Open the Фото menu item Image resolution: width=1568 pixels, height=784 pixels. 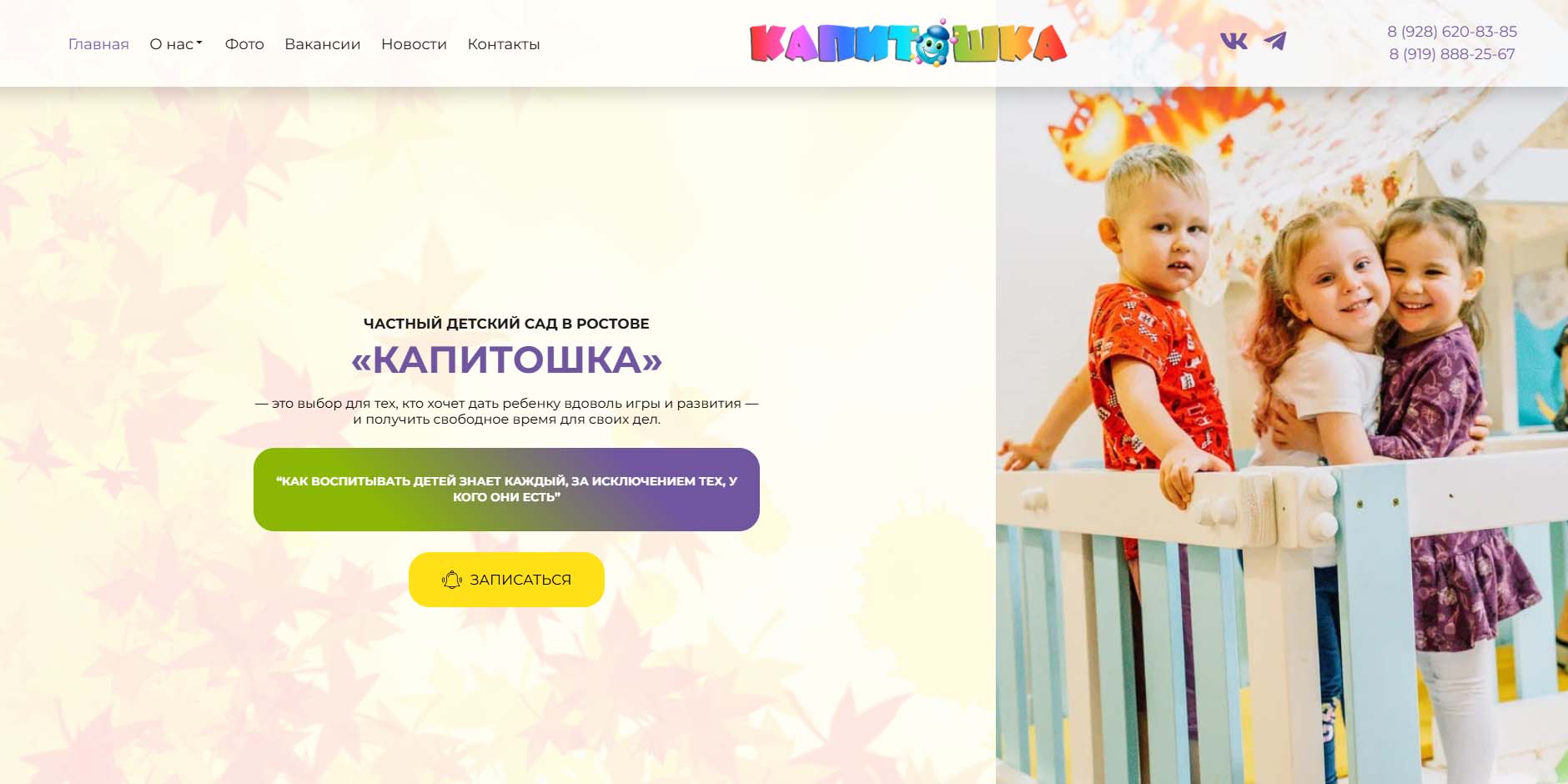(244, 44)
